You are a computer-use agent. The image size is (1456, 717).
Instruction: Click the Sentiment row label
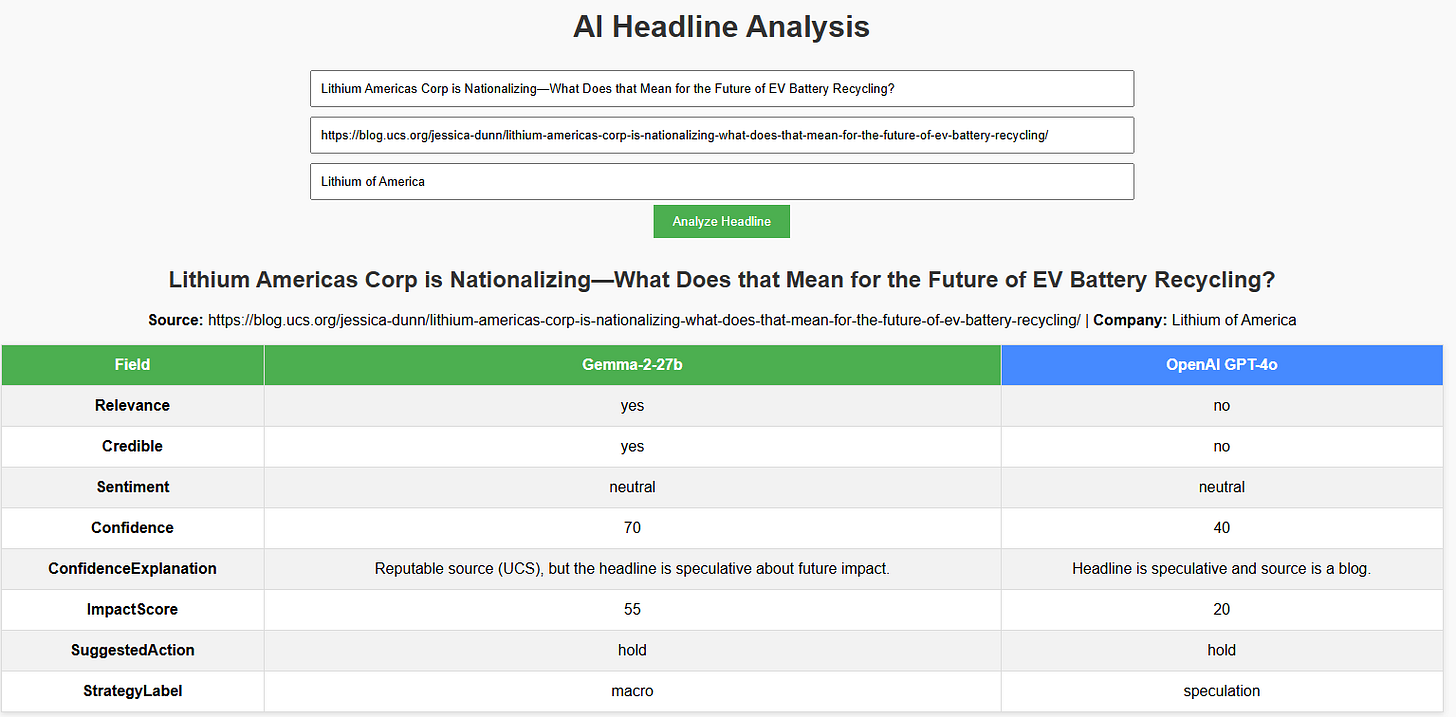tap(132, 487)
